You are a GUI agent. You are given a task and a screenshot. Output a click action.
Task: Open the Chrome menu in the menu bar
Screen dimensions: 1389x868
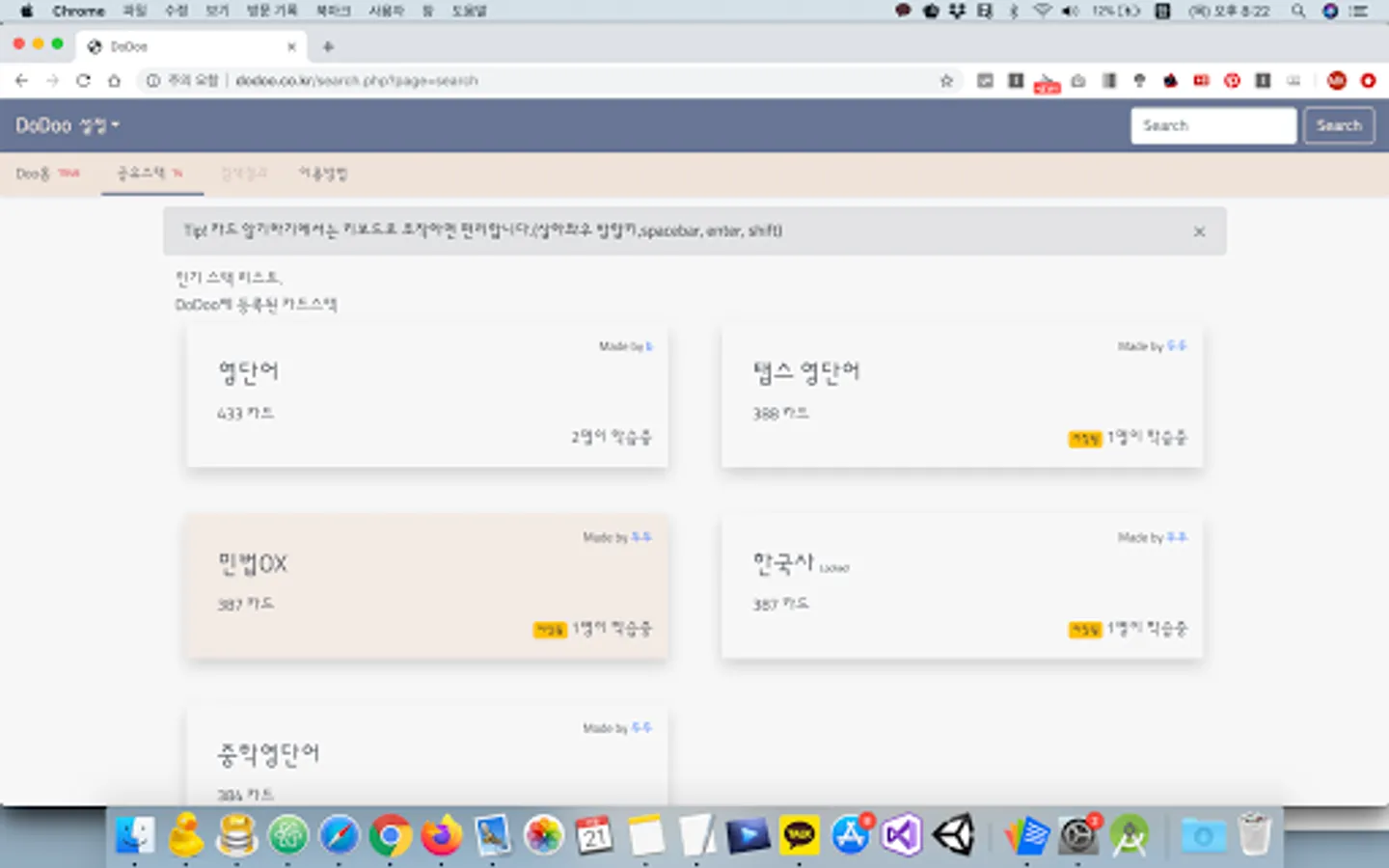pyautogui.click(x=78, y=11)
